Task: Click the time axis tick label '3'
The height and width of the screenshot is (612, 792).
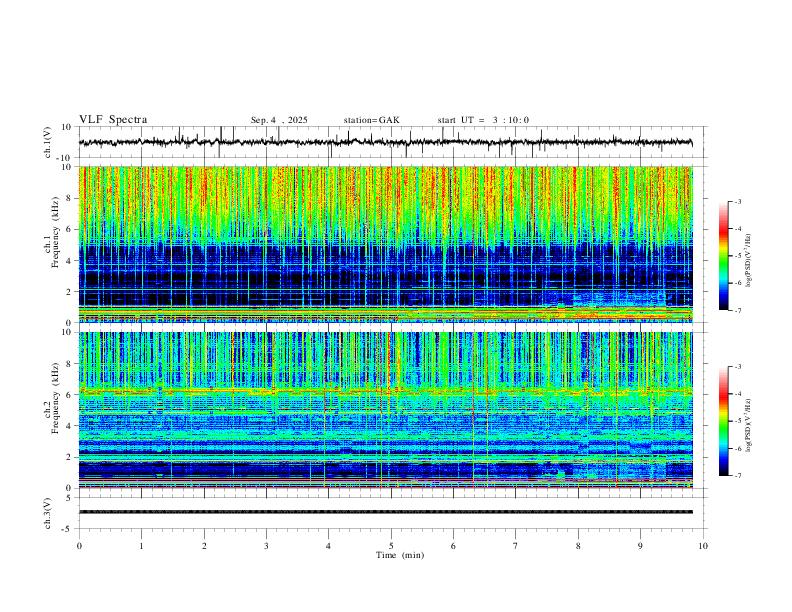Action: click(266, 546)
